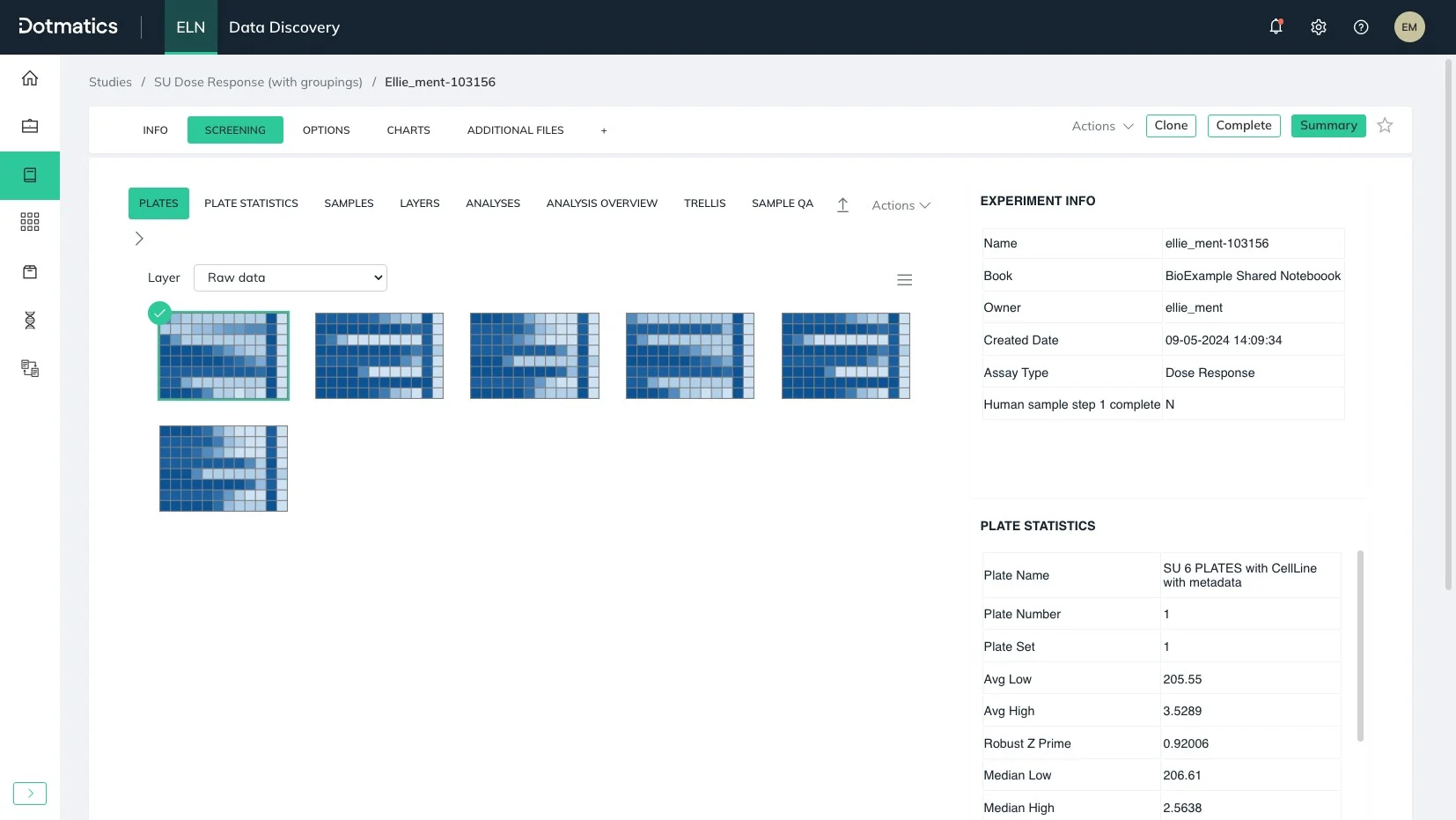Image resolution: width=1456 pixels, height=820 pixels.
Task: Click the upload icon next to Sample QA
Action: pos(842,204)
